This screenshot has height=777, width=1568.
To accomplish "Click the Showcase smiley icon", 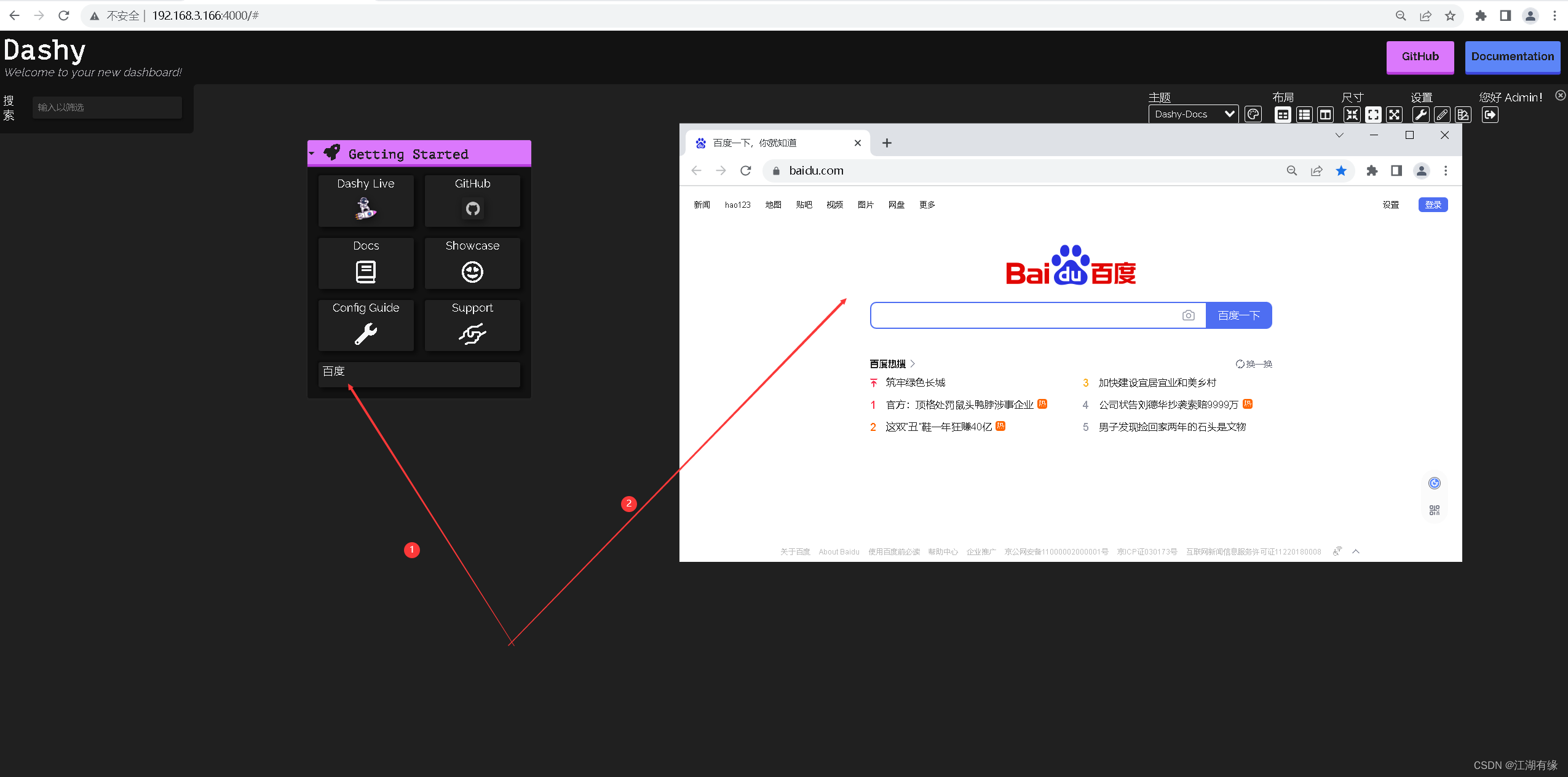I will [x=471, y=271].
